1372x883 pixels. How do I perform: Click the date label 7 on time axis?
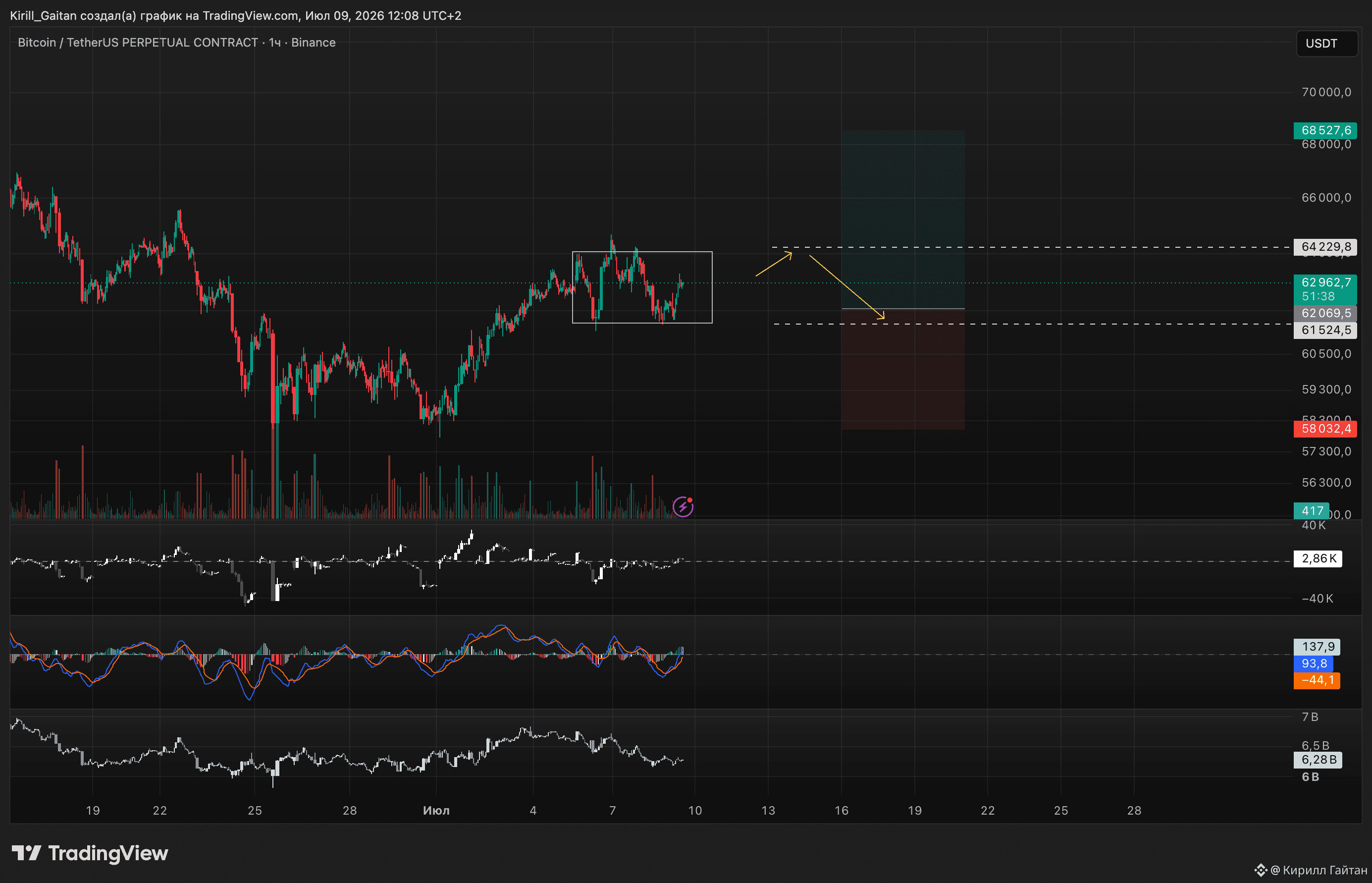click(612, 810)
